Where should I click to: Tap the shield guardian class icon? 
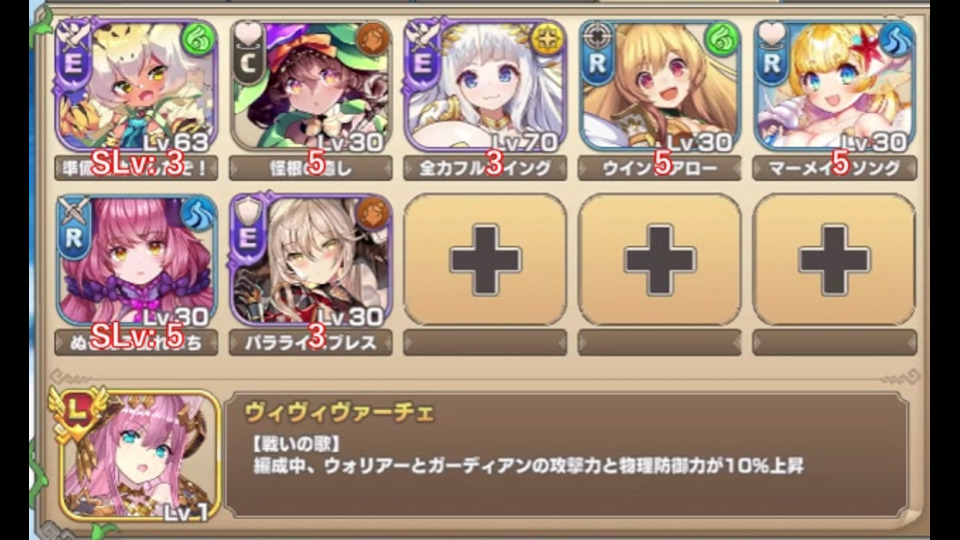pos(248,211)
